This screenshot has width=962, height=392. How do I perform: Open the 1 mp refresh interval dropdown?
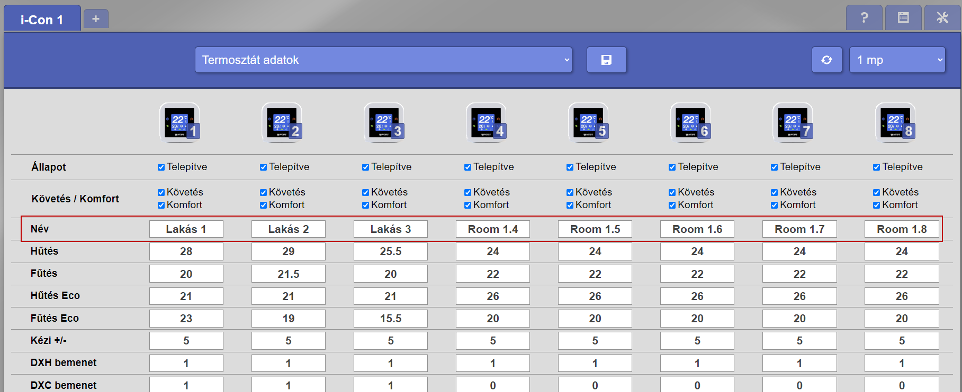(x=897, y=60)
